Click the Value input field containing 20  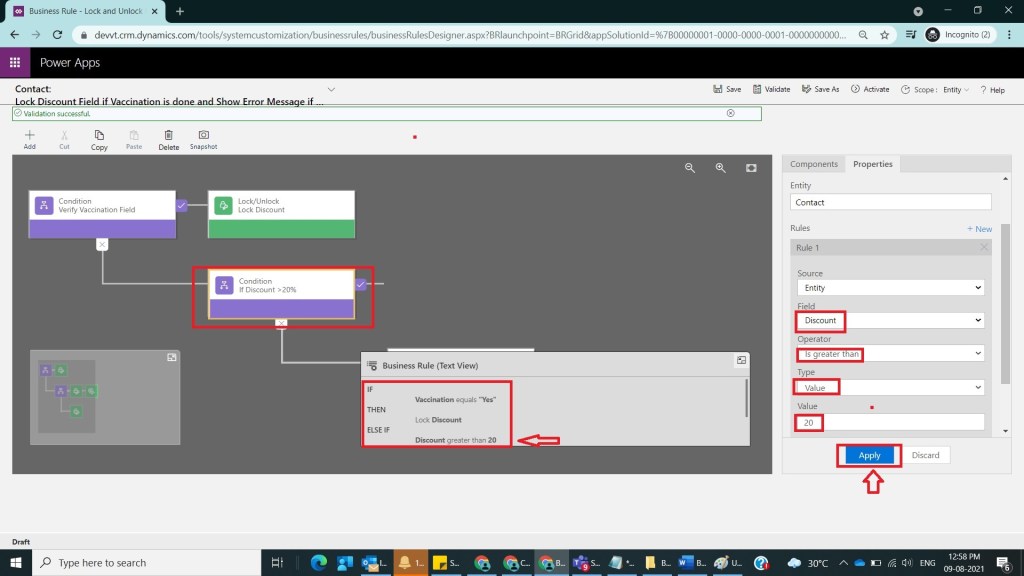tap(890, 423)
